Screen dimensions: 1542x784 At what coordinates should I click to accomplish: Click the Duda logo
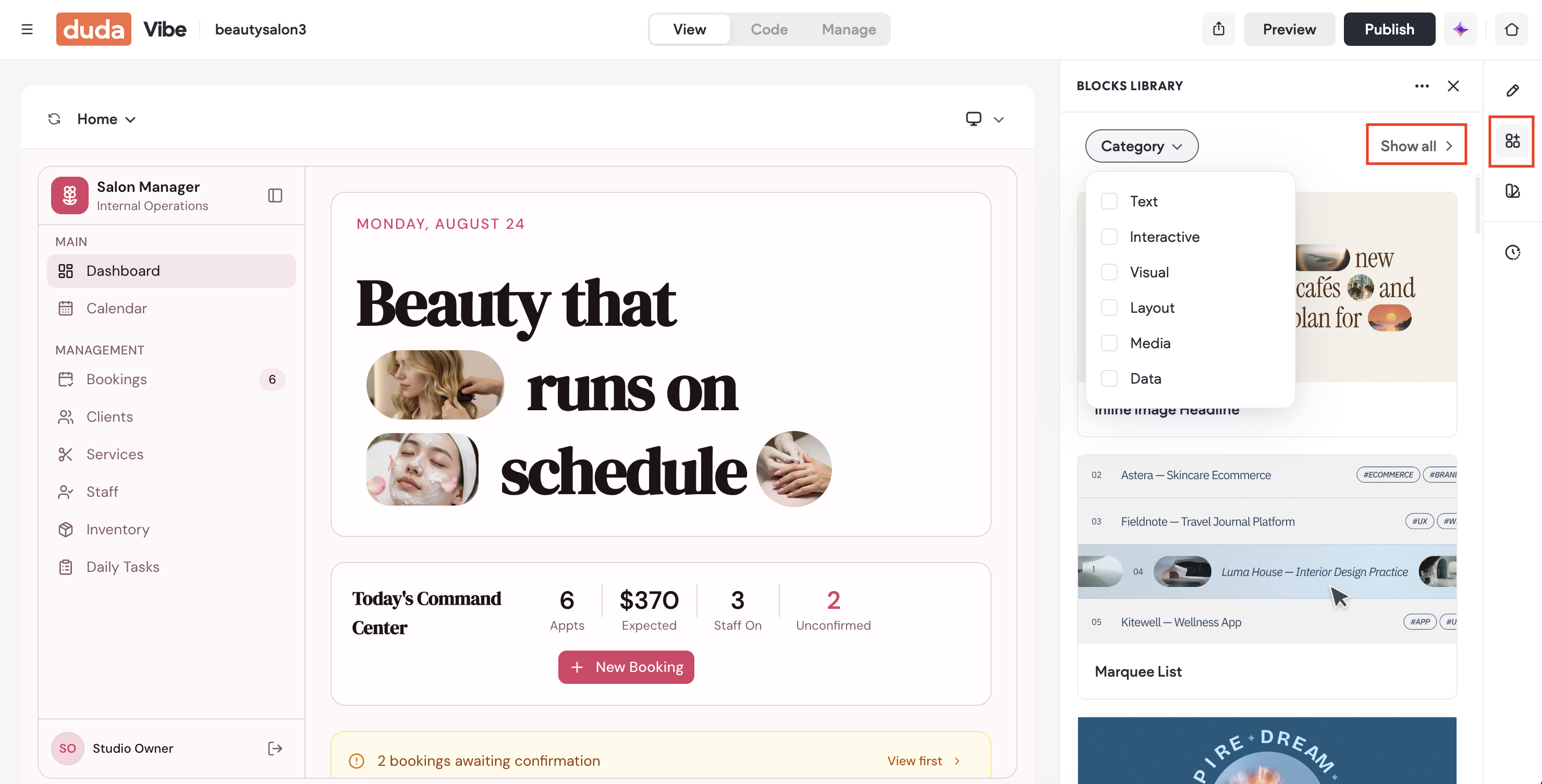tap(93, 29)
